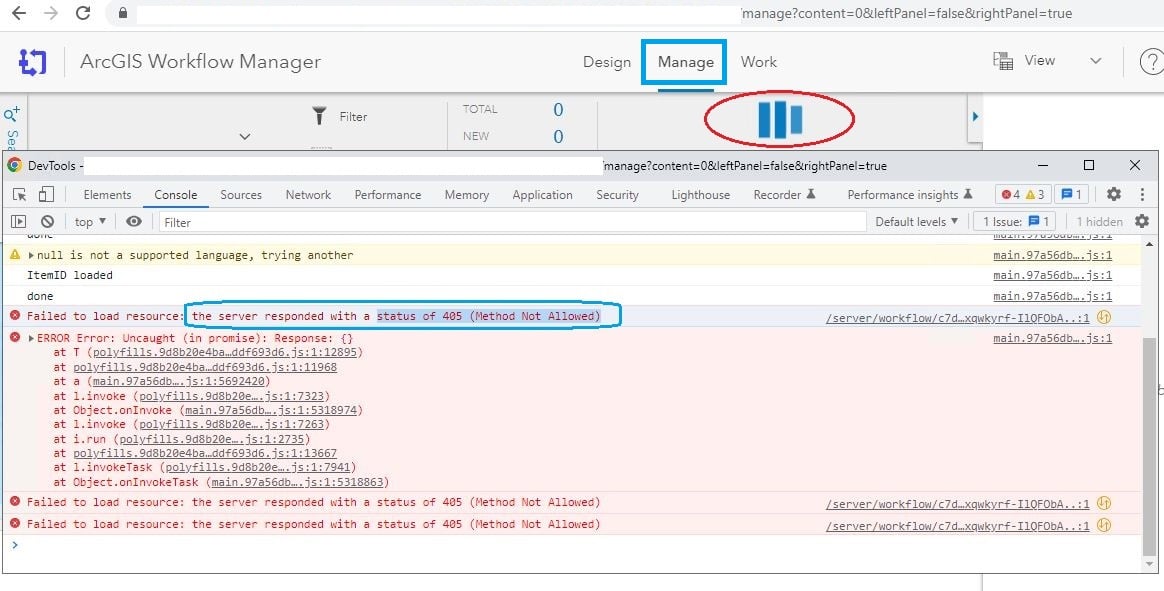Open the Performance tab in DevTools
Image resolution: width=1164 pixels, height=591 pixels.
coord(388,195)
